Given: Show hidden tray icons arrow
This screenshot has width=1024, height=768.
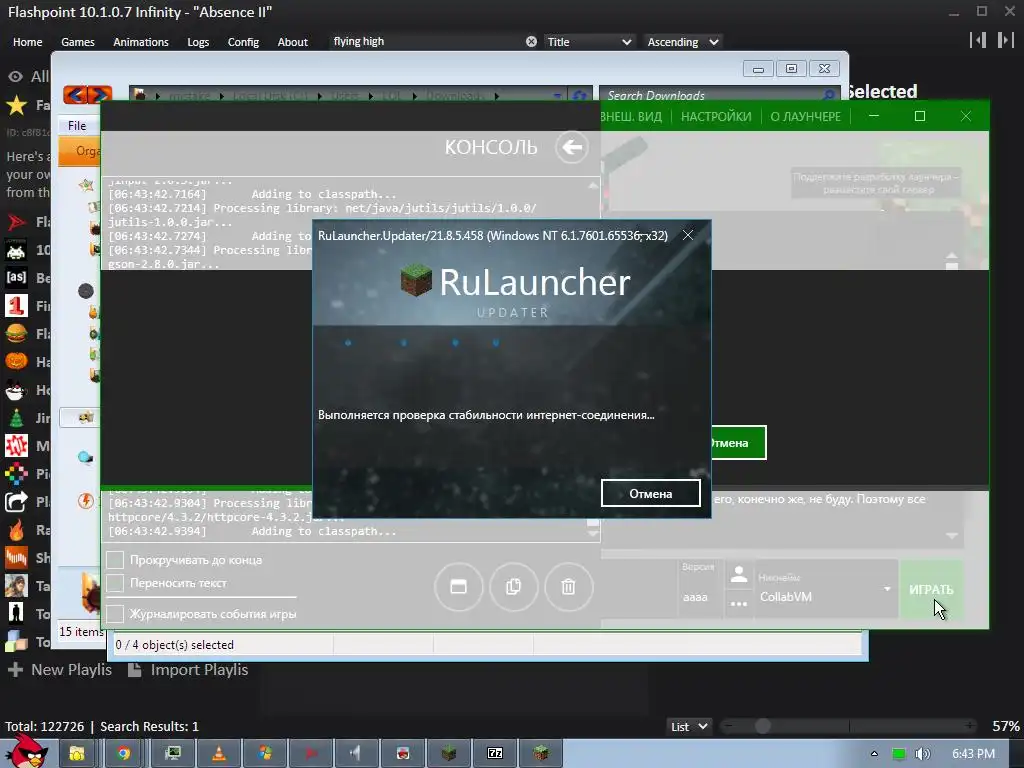Looking at the screenshot, I should (x=874, y=754).
